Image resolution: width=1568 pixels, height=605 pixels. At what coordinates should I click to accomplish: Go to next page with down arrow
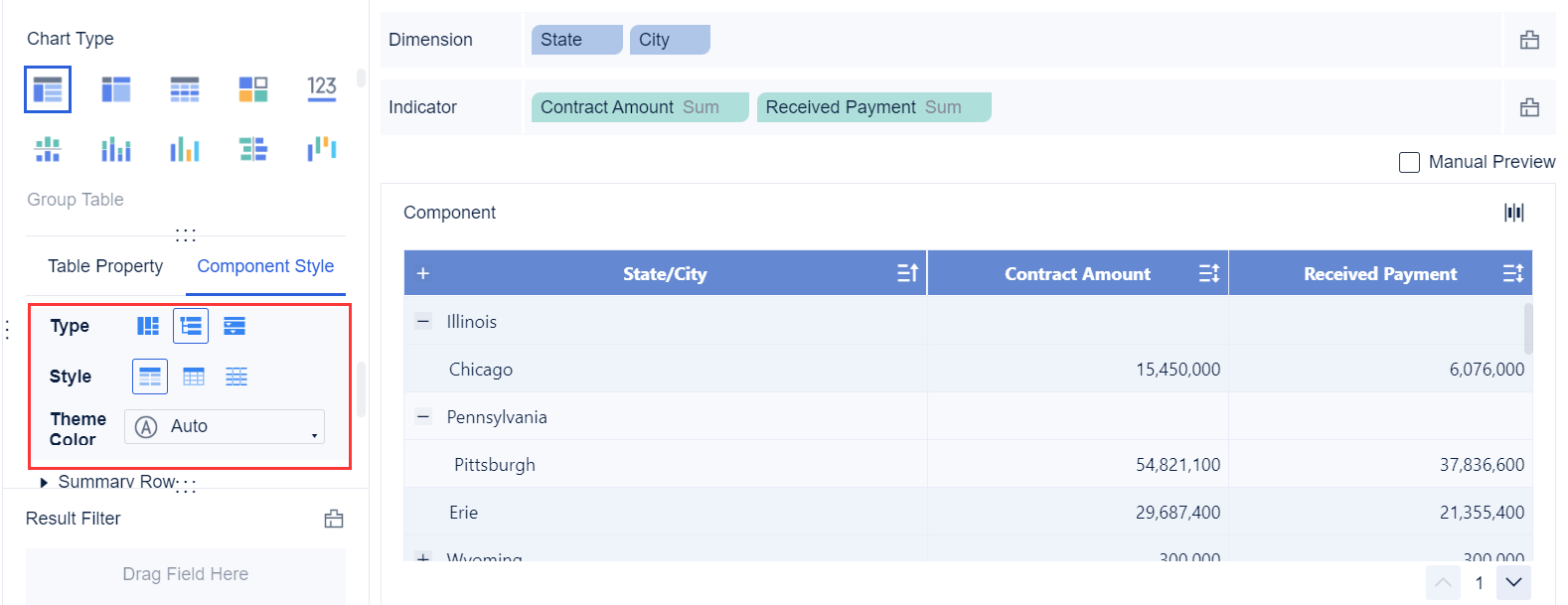(x=1513, y=582)
